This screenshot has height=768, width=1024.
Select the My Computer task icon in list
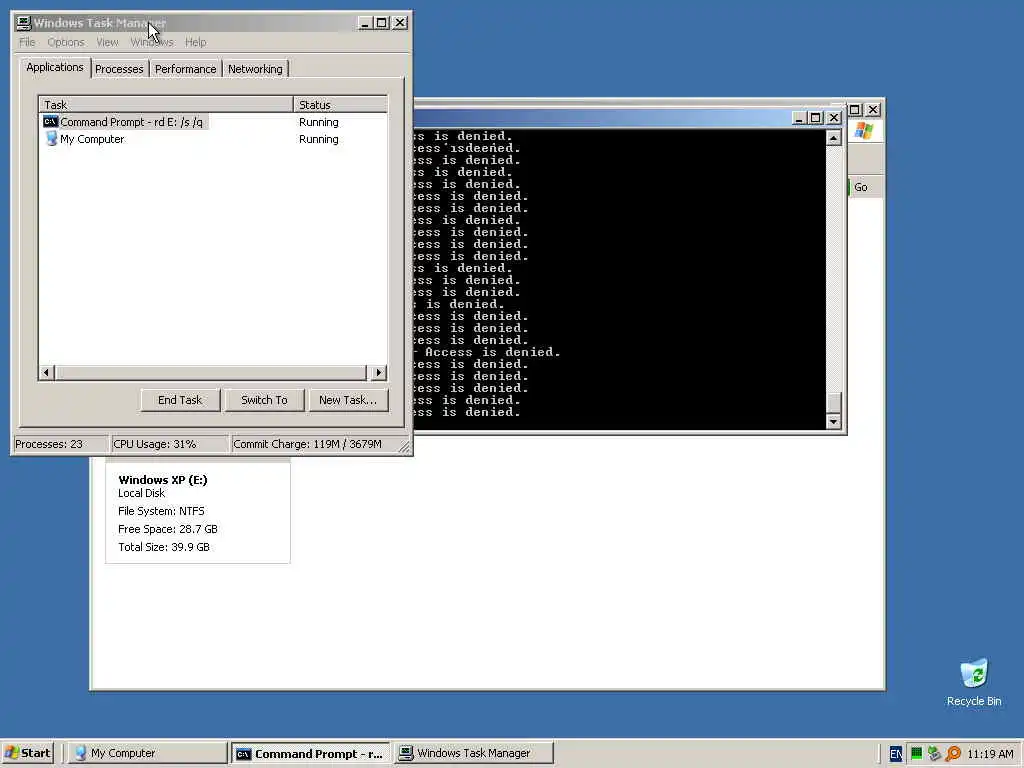[52, 138]
